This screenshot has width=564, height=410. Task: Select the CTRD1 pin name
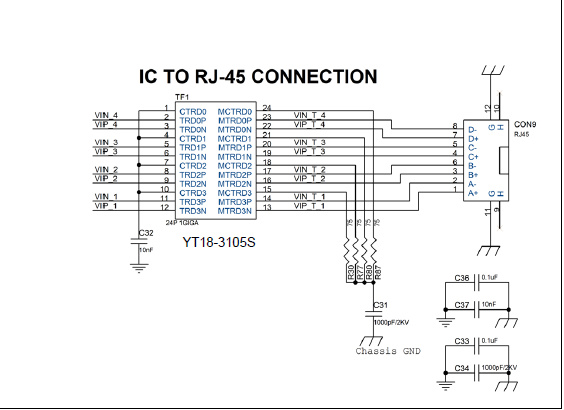point(193,139)
